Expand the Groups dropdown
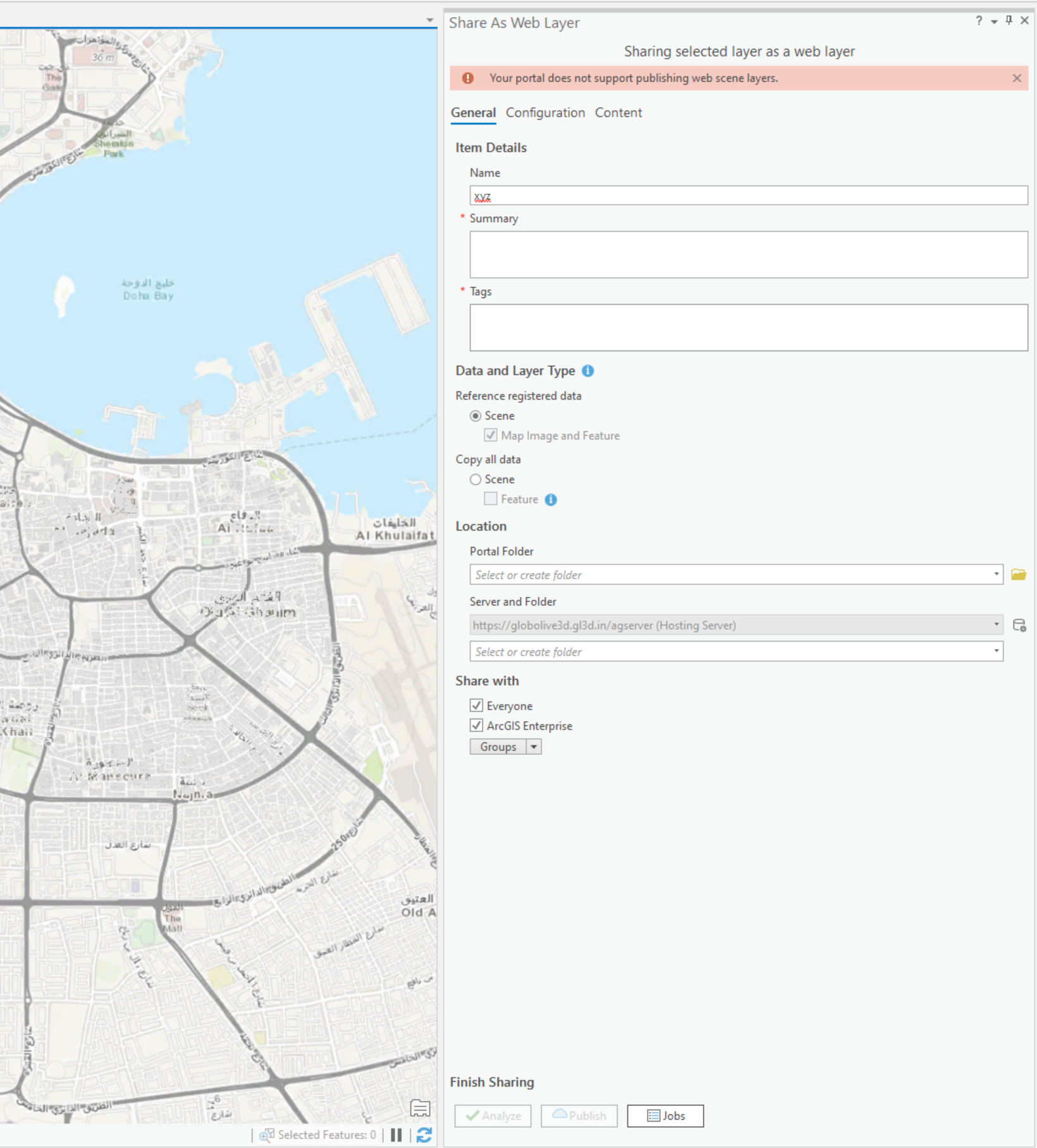This screenshot has width=1037, height=1148. 532,746
